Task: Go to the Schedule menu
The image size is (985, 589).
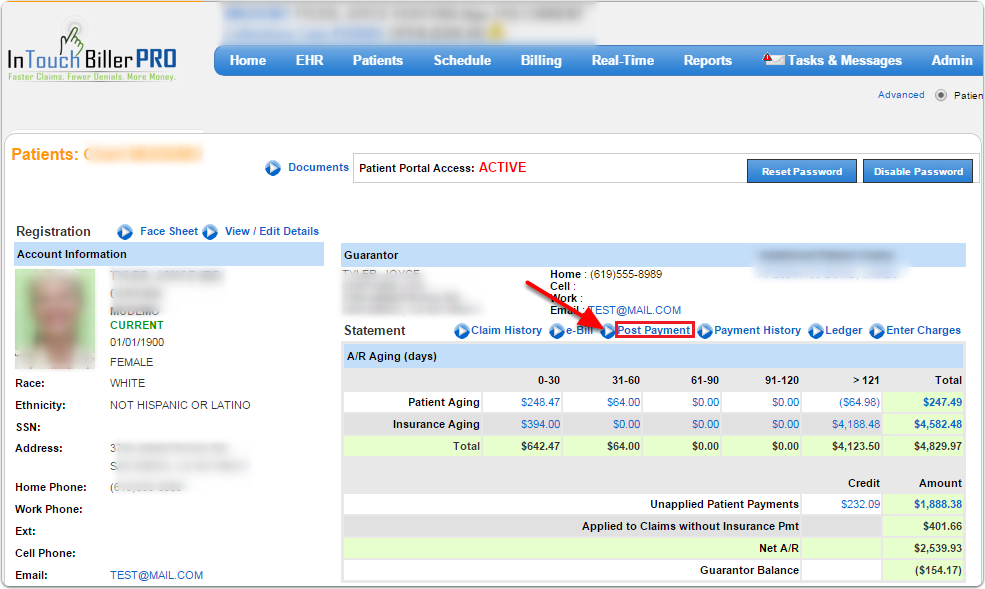Action: tap(462, 60)
